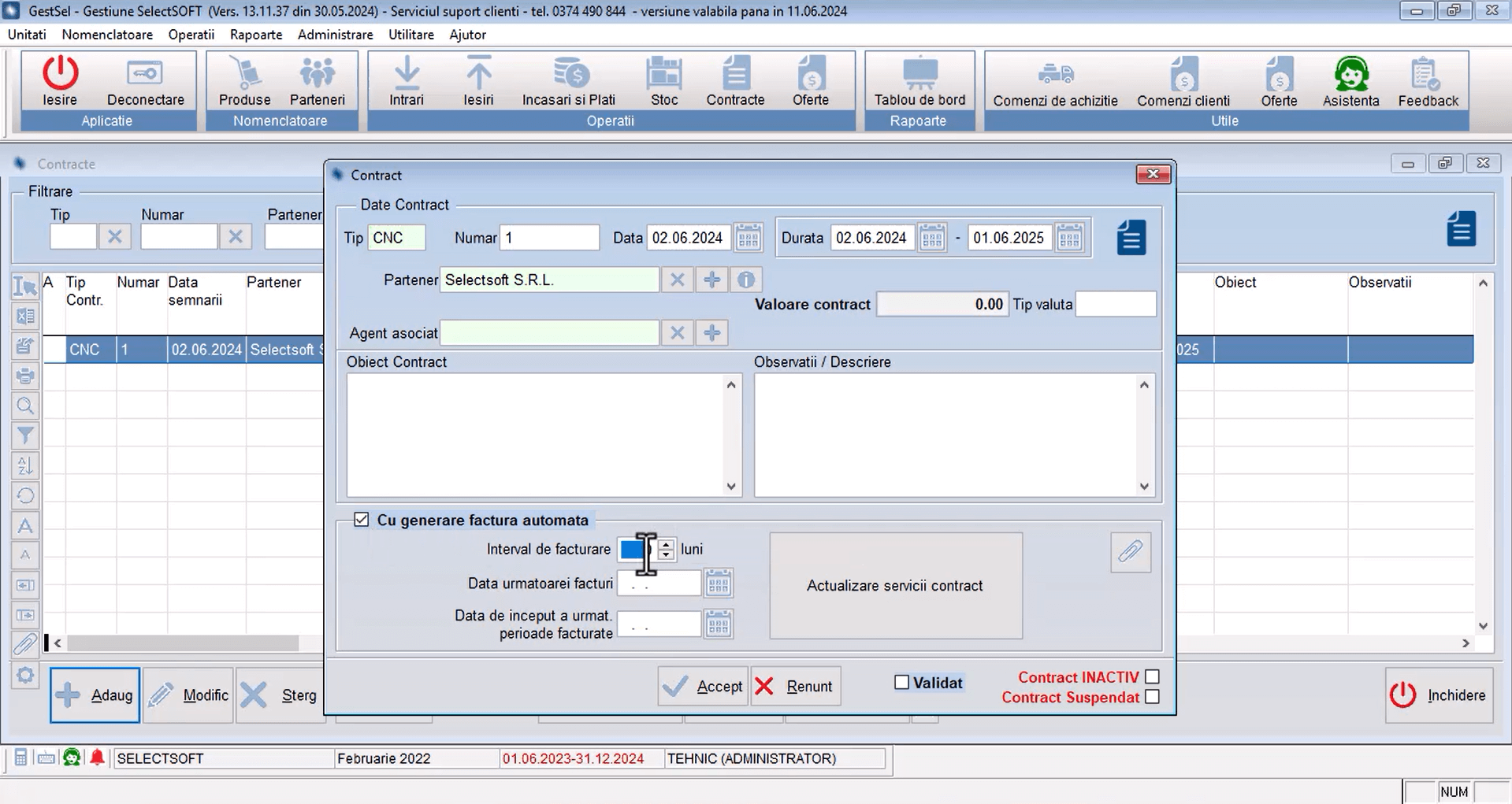Click the paperclip attachment icon in dialog
Image resolution: width=1512 pixels, height=804 pixels.
(1130, 552)
